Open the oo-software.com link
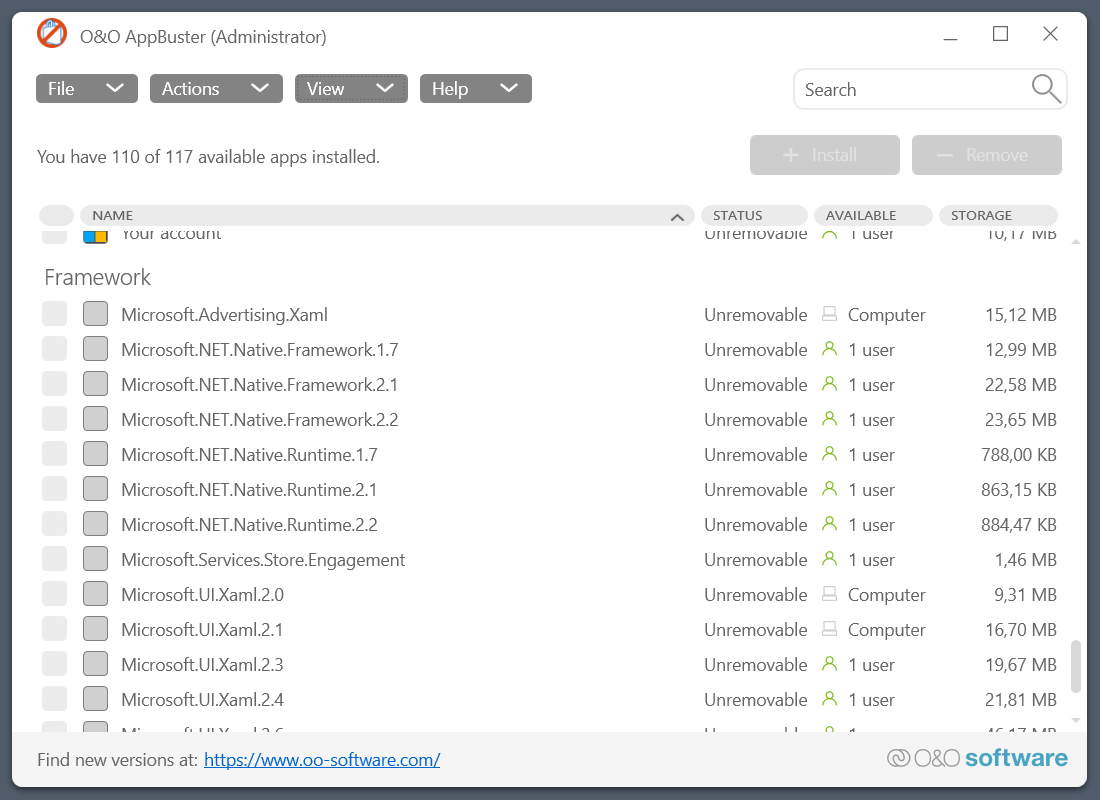The height and width of the screenshot is (800, 1100). pos(322,759)
